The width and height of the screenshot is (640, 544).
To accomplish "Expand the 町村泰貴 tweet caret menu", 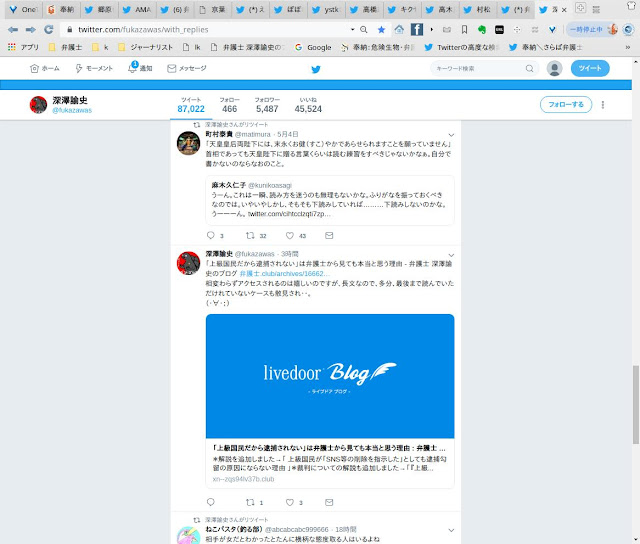I will [x=451, y=135].
